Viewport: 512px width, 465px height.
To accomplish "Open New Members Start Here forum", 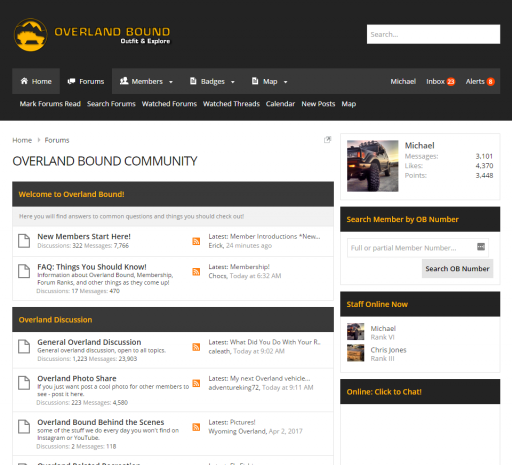I will point(84,237).
